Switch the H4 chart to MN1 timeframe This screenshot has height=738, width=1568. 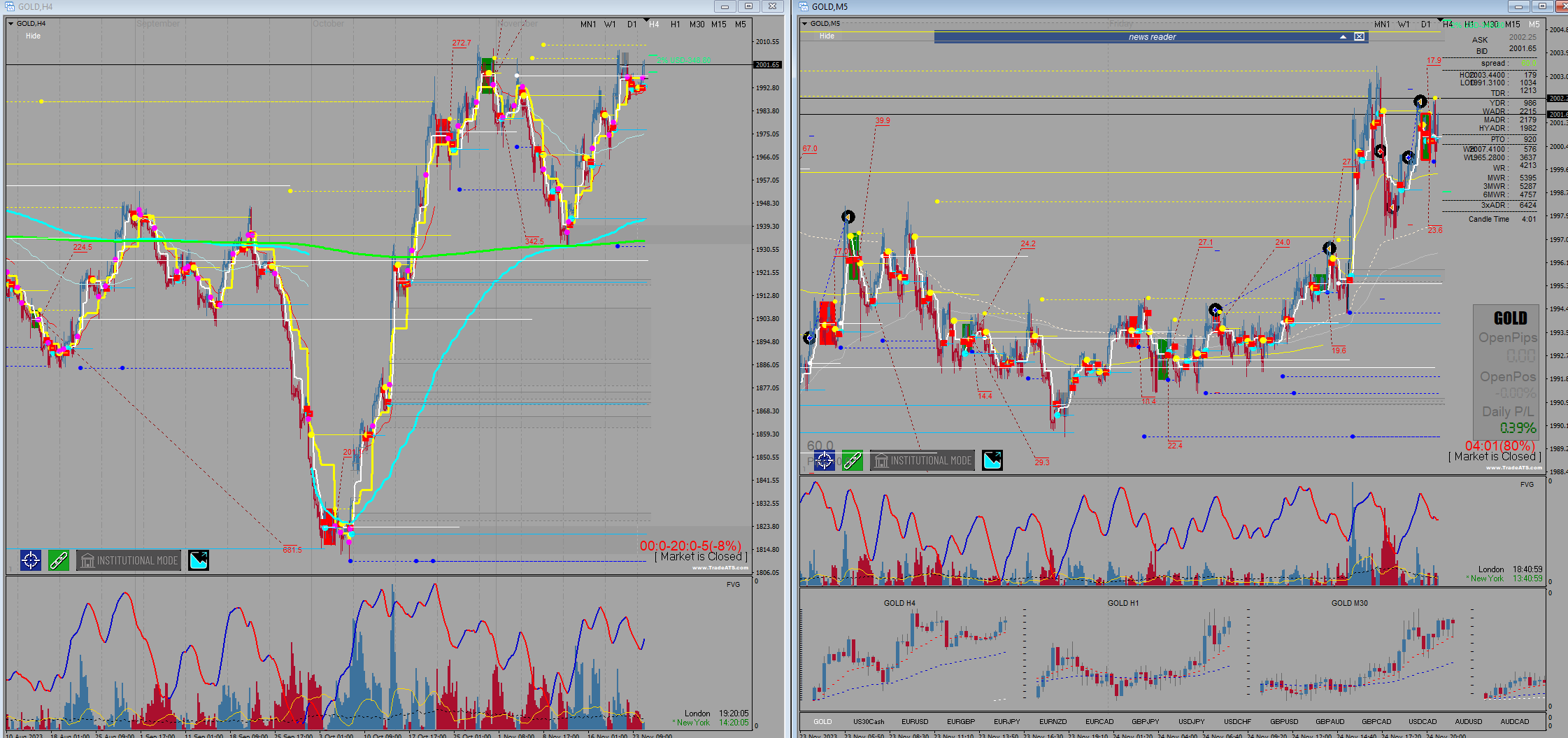pos(588,24)
